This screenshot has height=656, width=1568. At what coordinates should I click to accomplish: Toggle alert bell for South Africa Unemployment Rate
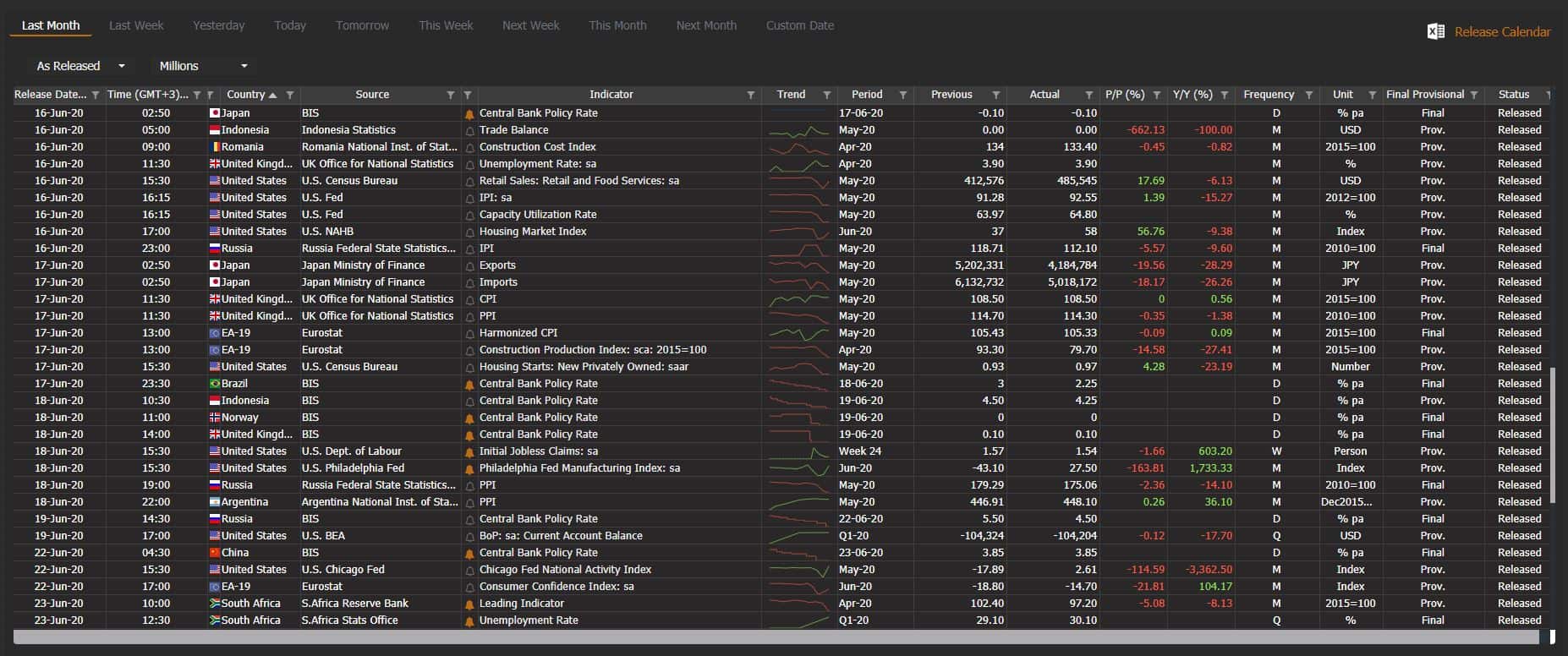coord(469,620)
